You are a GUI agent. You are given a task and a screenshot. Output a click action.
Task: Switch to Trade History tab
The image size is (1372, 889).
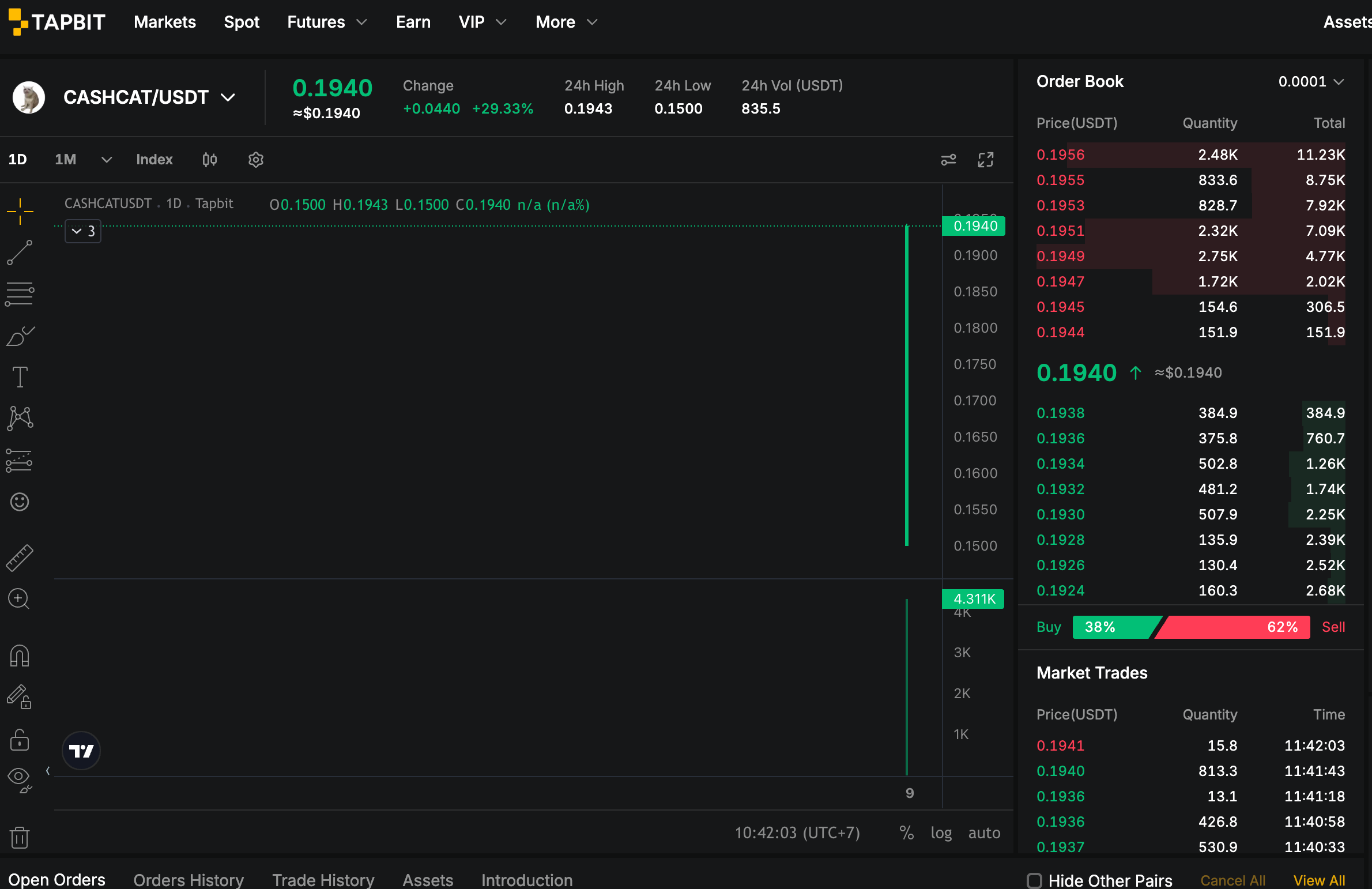coord(323,880)
